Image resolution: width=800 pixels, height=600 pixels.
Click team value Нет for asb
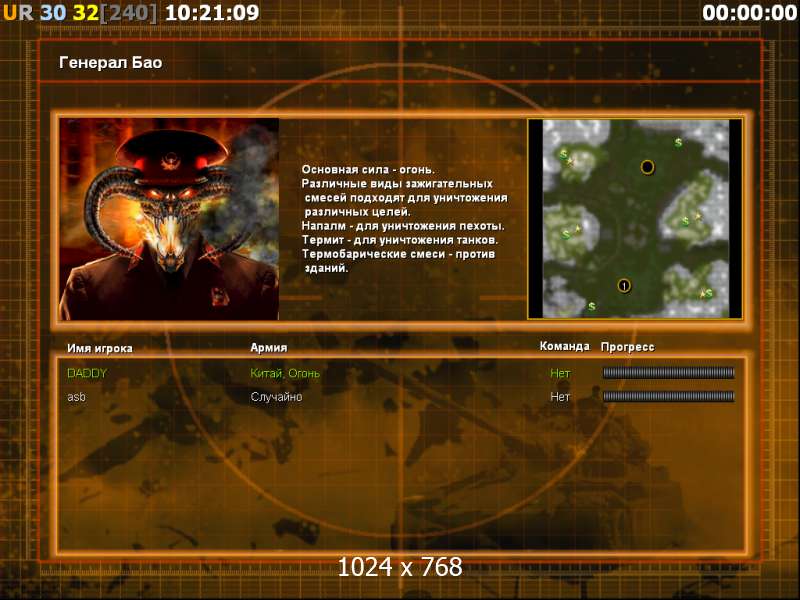(560, 396)
